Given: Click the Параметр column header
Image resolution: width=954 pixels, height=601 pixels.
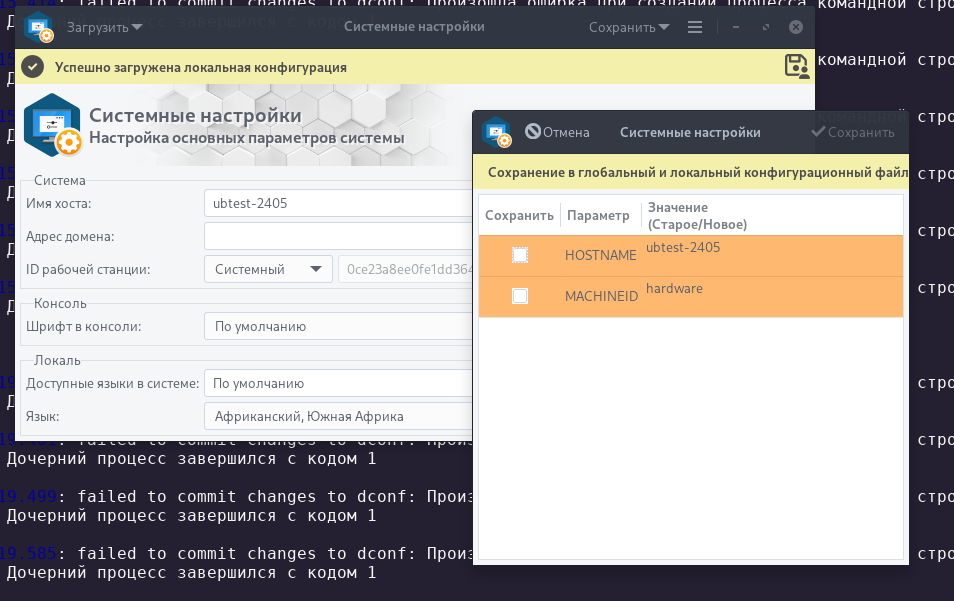Looking at the screenshot, I should [598, 215].
